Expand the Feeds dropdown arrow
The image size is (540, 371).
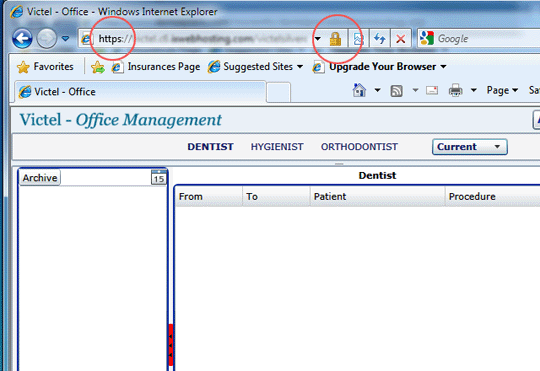point(415,90)
